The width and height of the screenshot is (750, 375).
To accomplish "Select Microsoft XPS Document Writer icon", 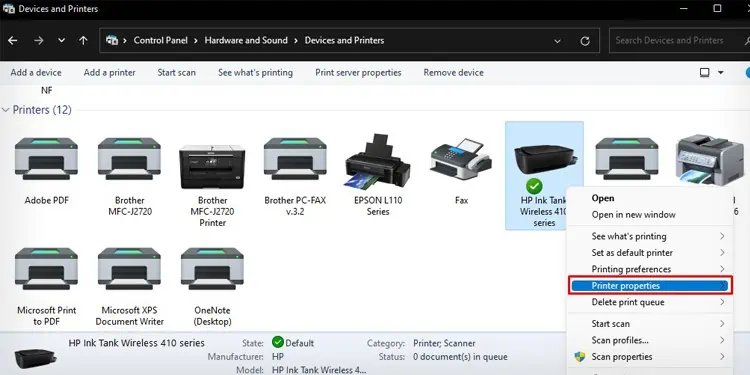I will [x=130, y=268].
